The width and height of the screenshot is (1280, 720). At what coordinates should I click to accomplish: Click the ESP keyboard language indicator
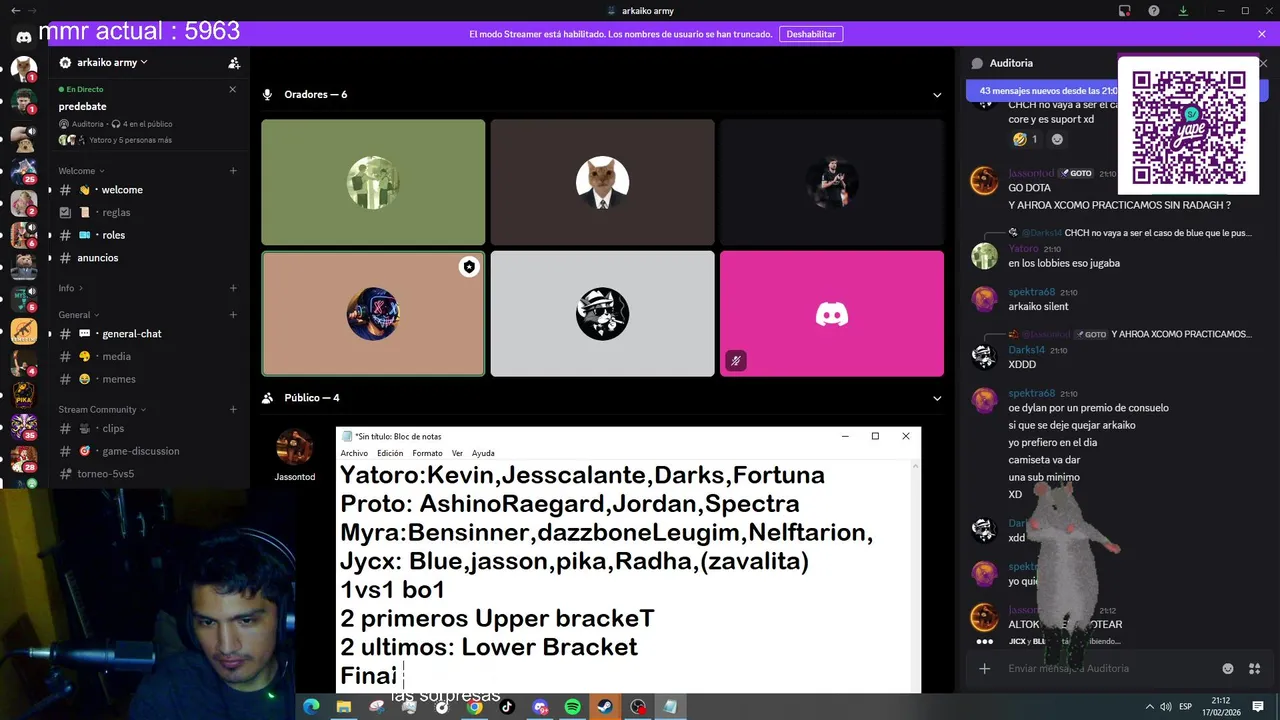1186,707
